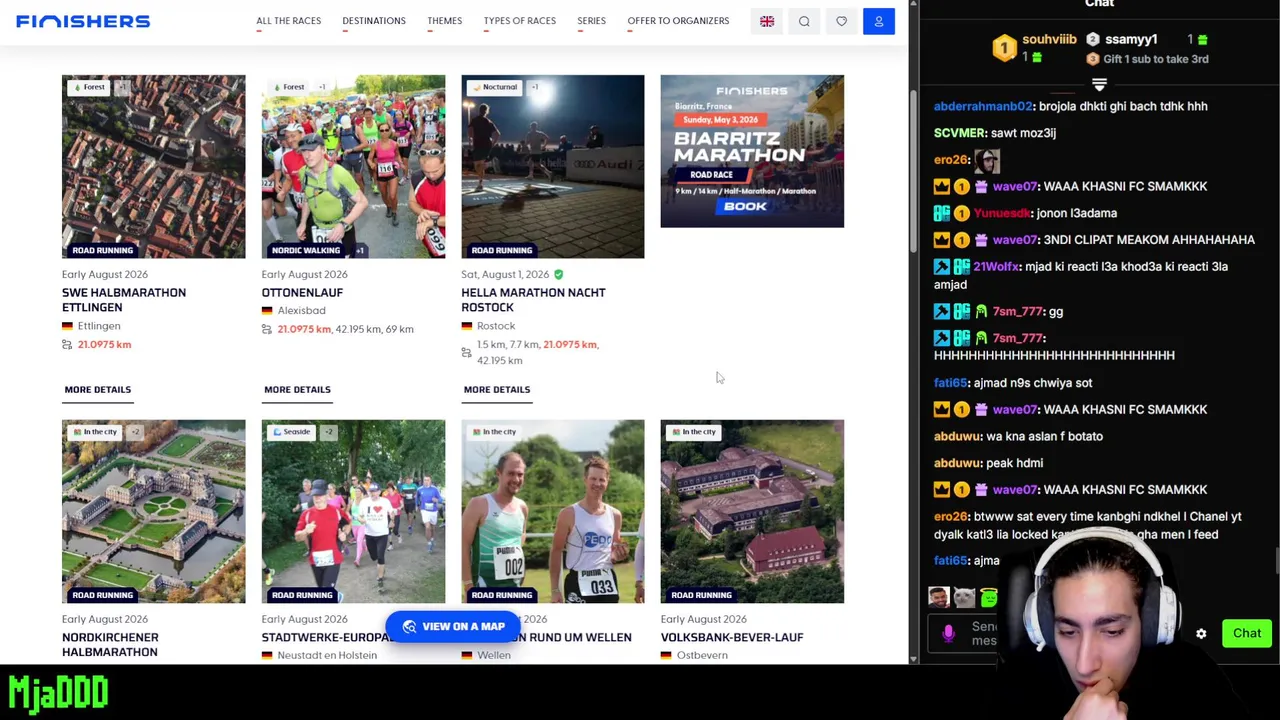Image resolution: width=1280 pixels, height=720 pixels.
Task: Click the distance icon under Alexisbad
Action: 267,329
